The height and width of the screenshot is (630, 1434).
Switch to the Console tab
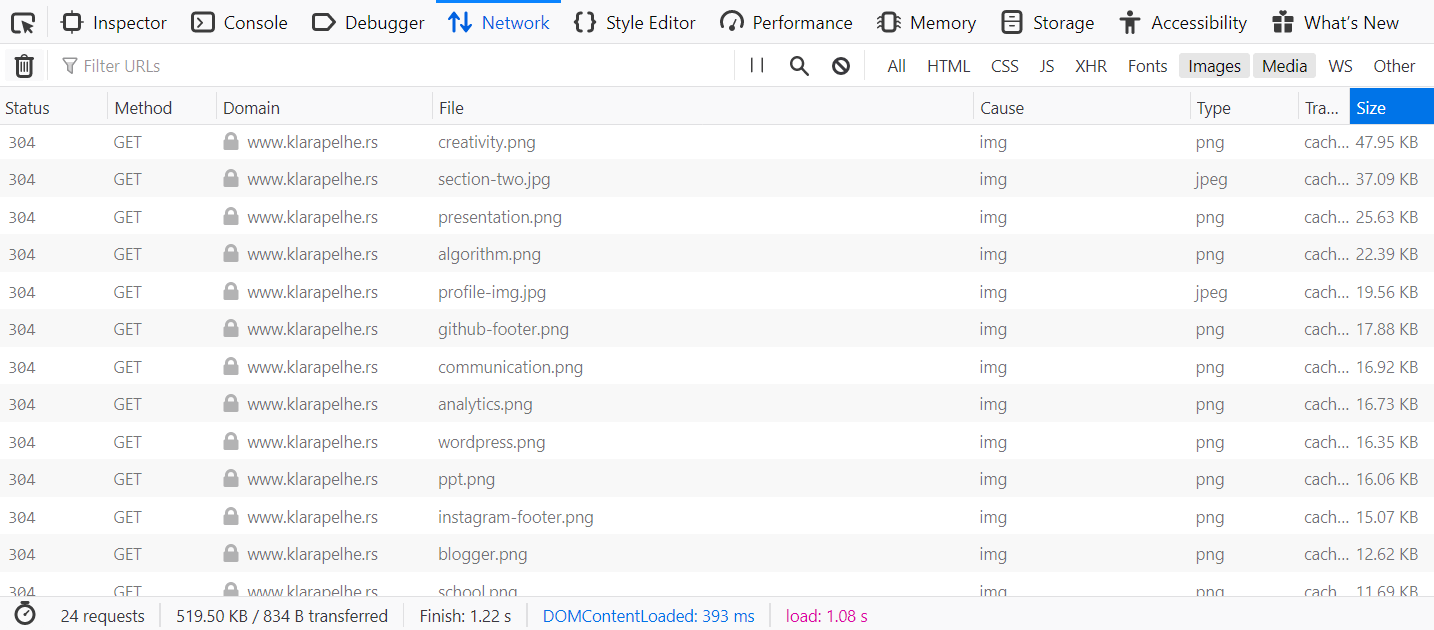(238, 22)
